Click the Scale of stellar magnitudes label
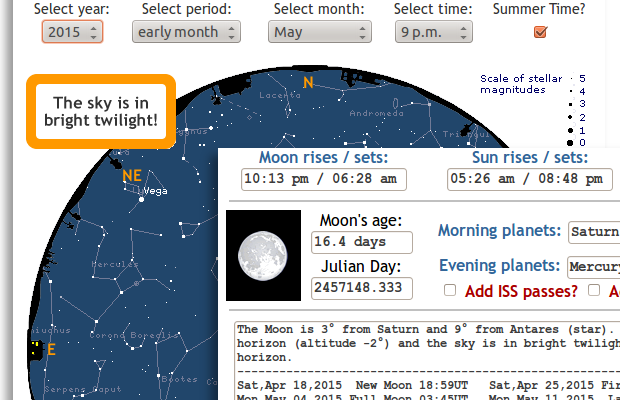Screen dimensions: 620x400 tap(521, 84)
